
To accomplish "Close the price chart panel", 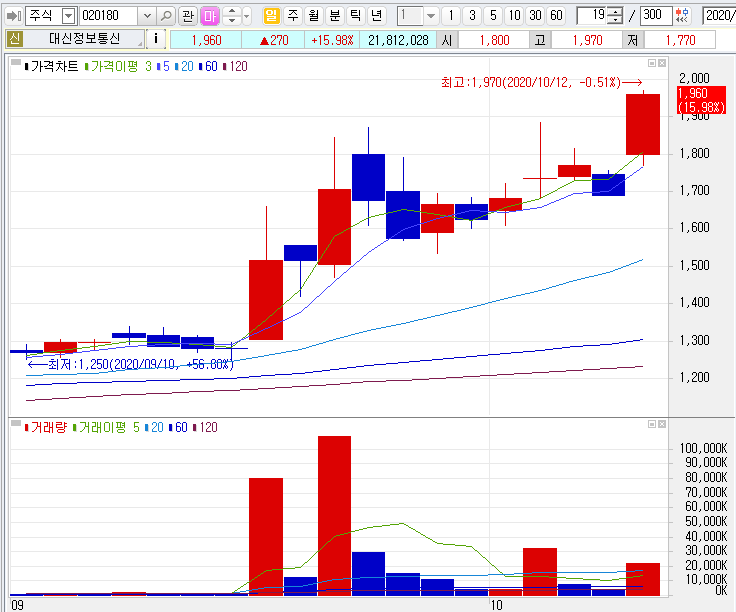I will pyautogui.click(x=661, y=63).
